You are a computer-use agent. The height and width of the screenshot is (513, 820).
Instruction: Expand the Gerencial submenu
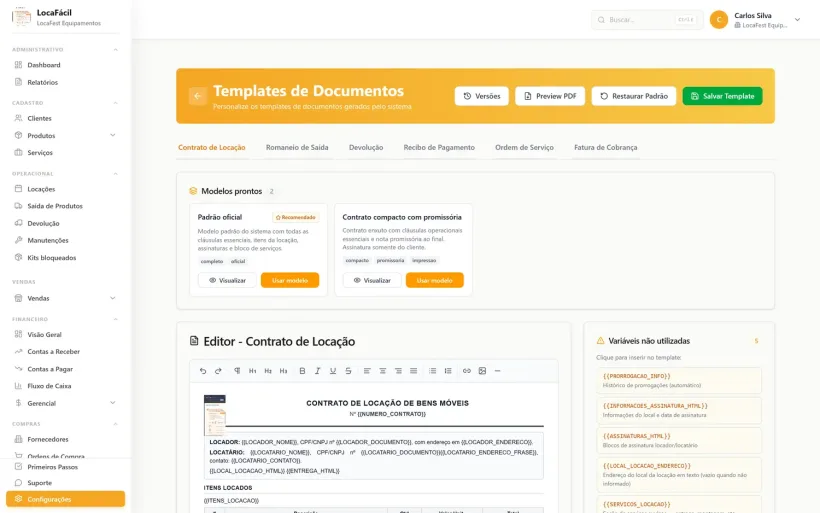112,403
